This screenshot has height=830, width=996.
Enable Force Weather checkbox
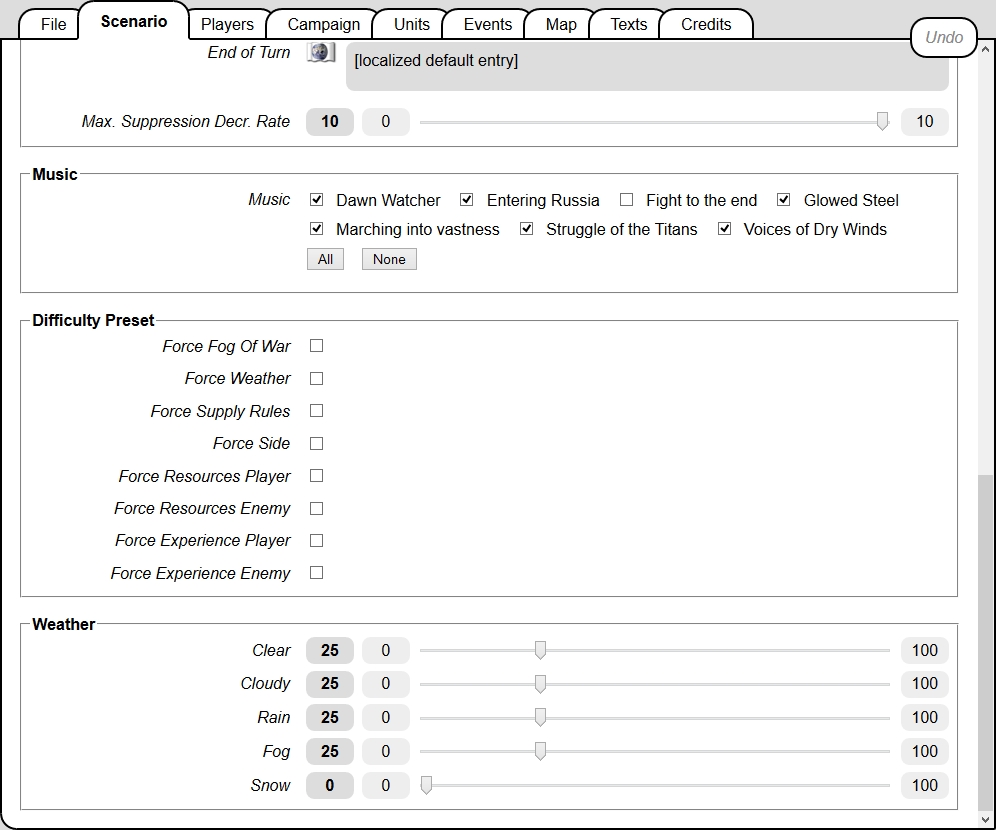point(316,378)
